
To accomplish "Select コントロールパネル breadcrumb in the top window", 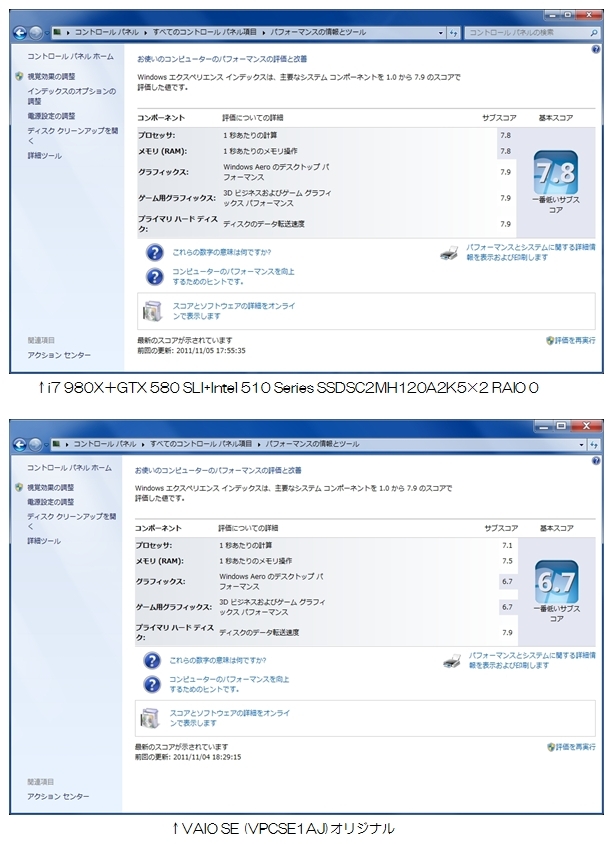I will (107, 33).
